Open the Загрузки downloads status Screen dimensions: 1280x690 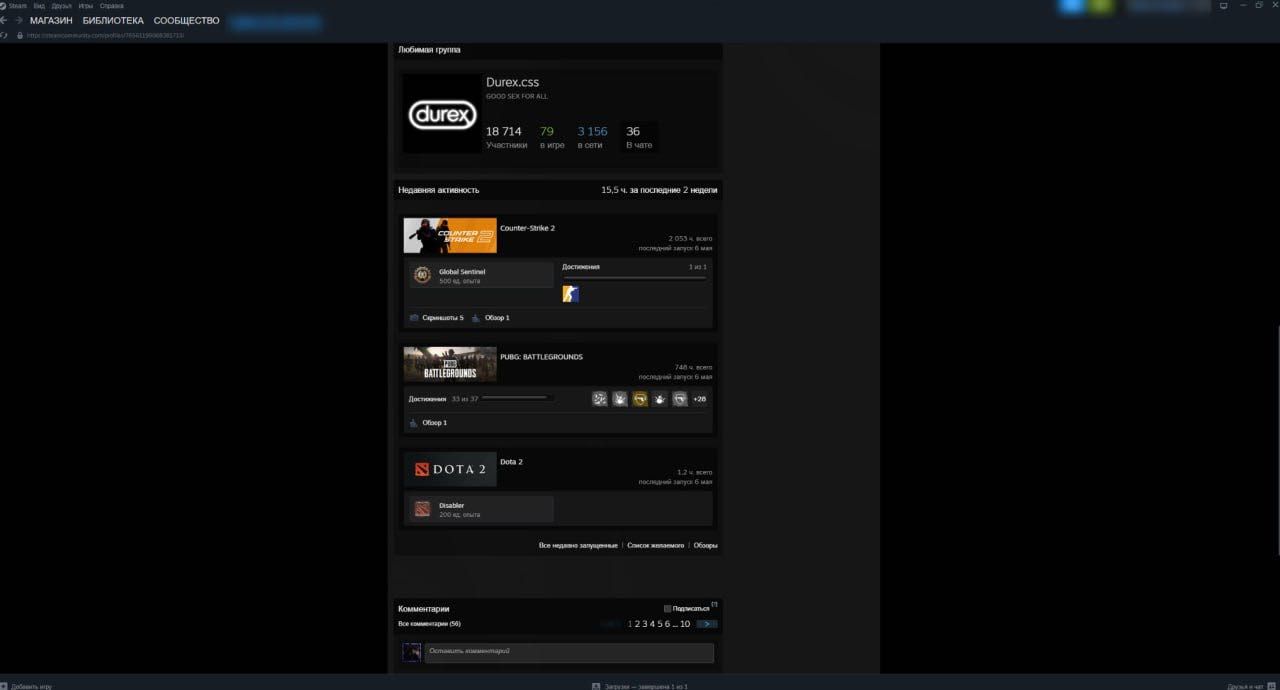click(640, 686)
